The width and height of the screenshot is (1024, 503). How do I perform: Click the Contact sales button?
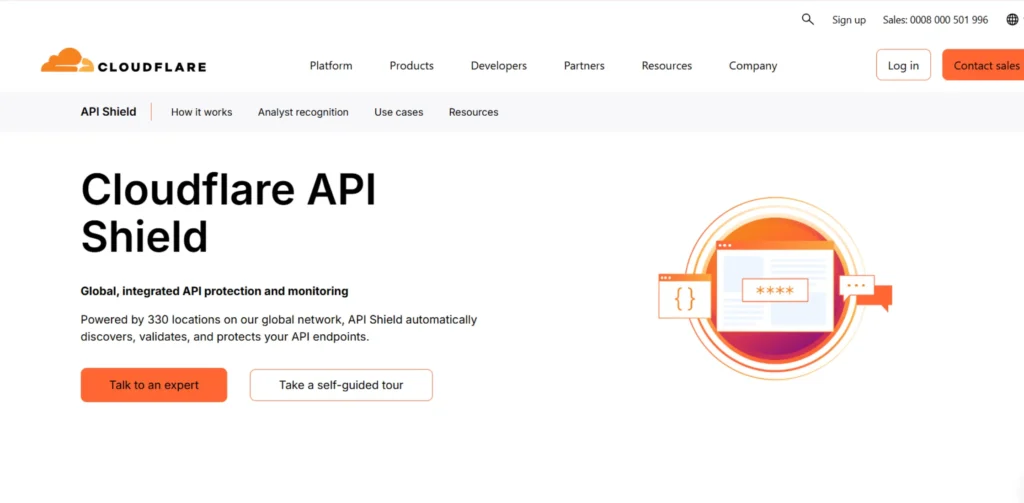click(983, 65)
